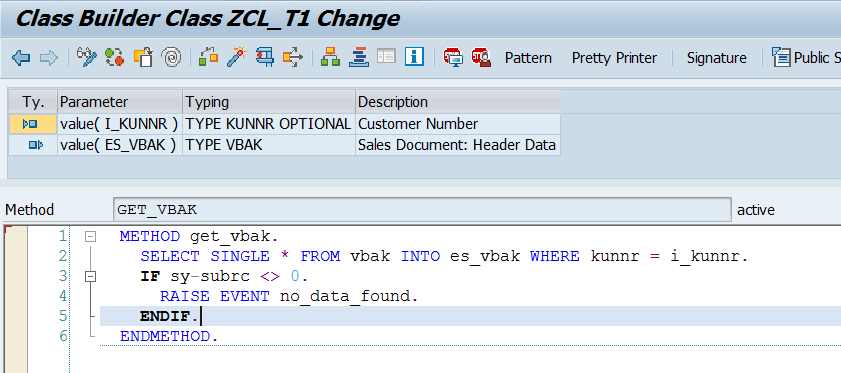The image size is (841, 373).
Task: Select the exporting parameter type icon for ES_VBAK
Action: 35,145
